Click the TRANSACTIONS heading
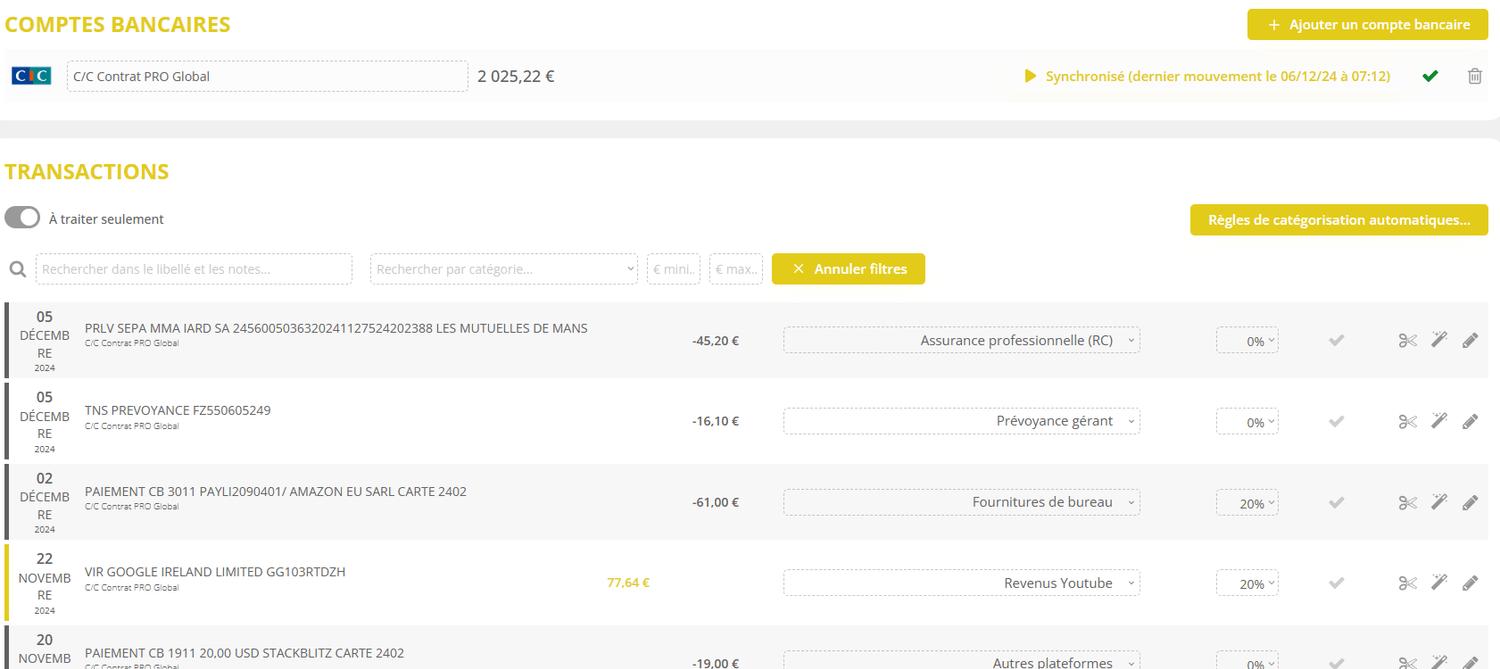 87,172
